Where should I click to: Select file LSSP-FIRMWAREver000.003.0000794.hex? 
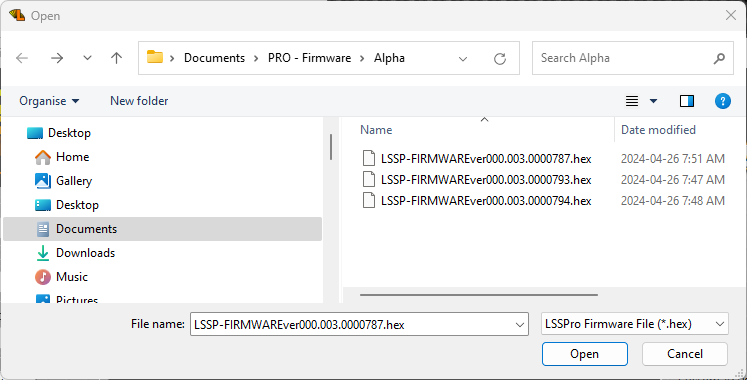(486, 200)
